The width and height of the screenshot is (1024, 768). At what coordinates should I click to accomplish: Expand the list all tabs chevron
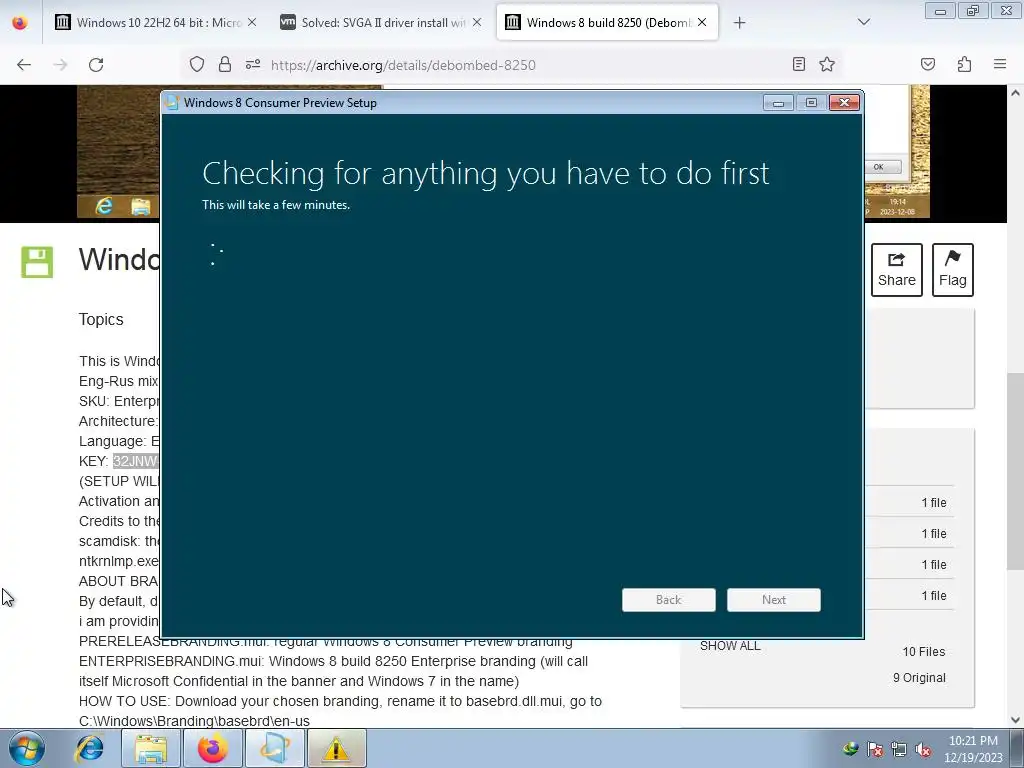click(864, 22)
